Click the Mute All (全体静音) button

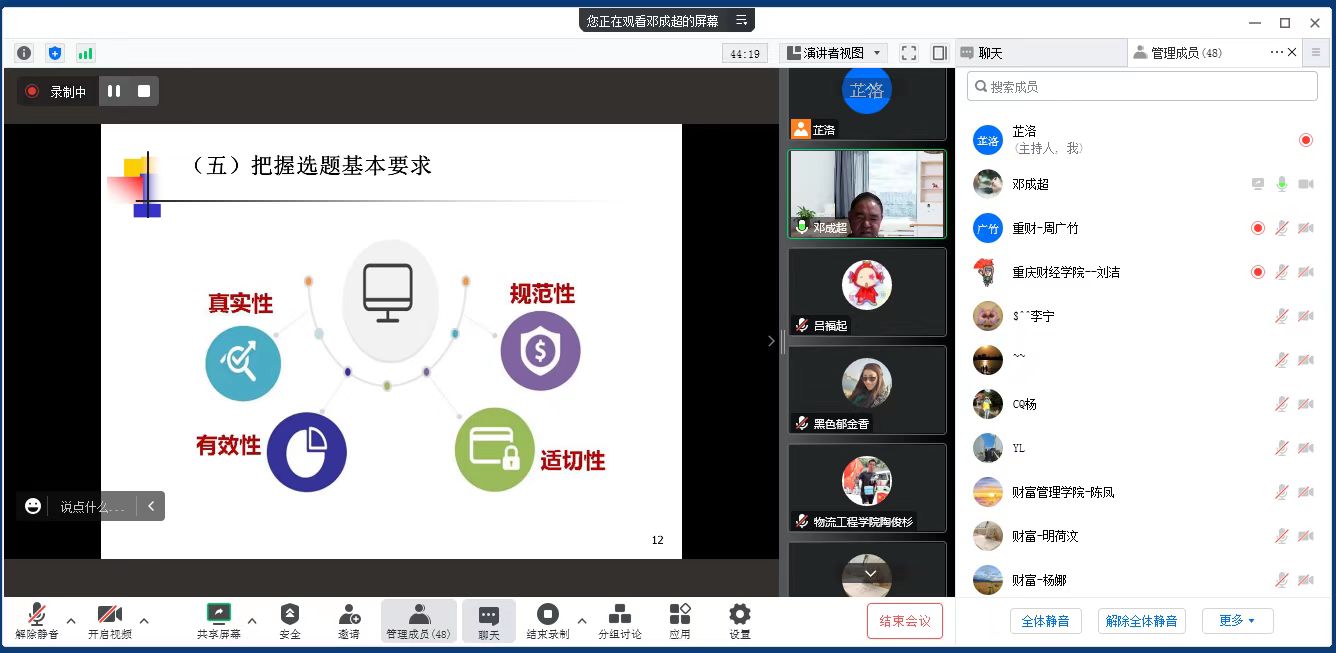click(x=1045, y=621)
